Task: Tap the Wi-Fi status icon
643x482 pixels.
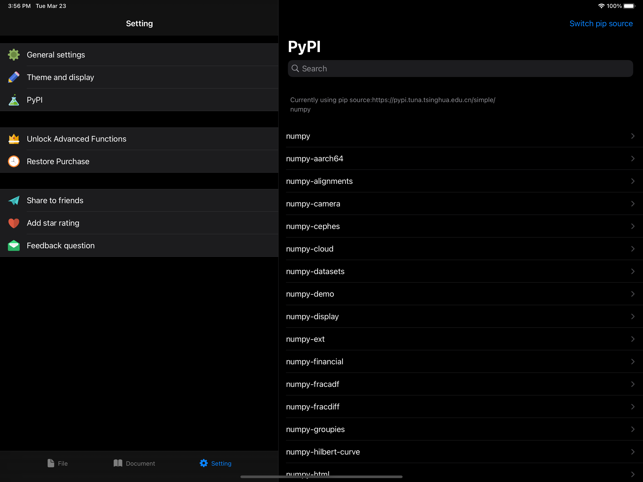Action: click(601, 6)
